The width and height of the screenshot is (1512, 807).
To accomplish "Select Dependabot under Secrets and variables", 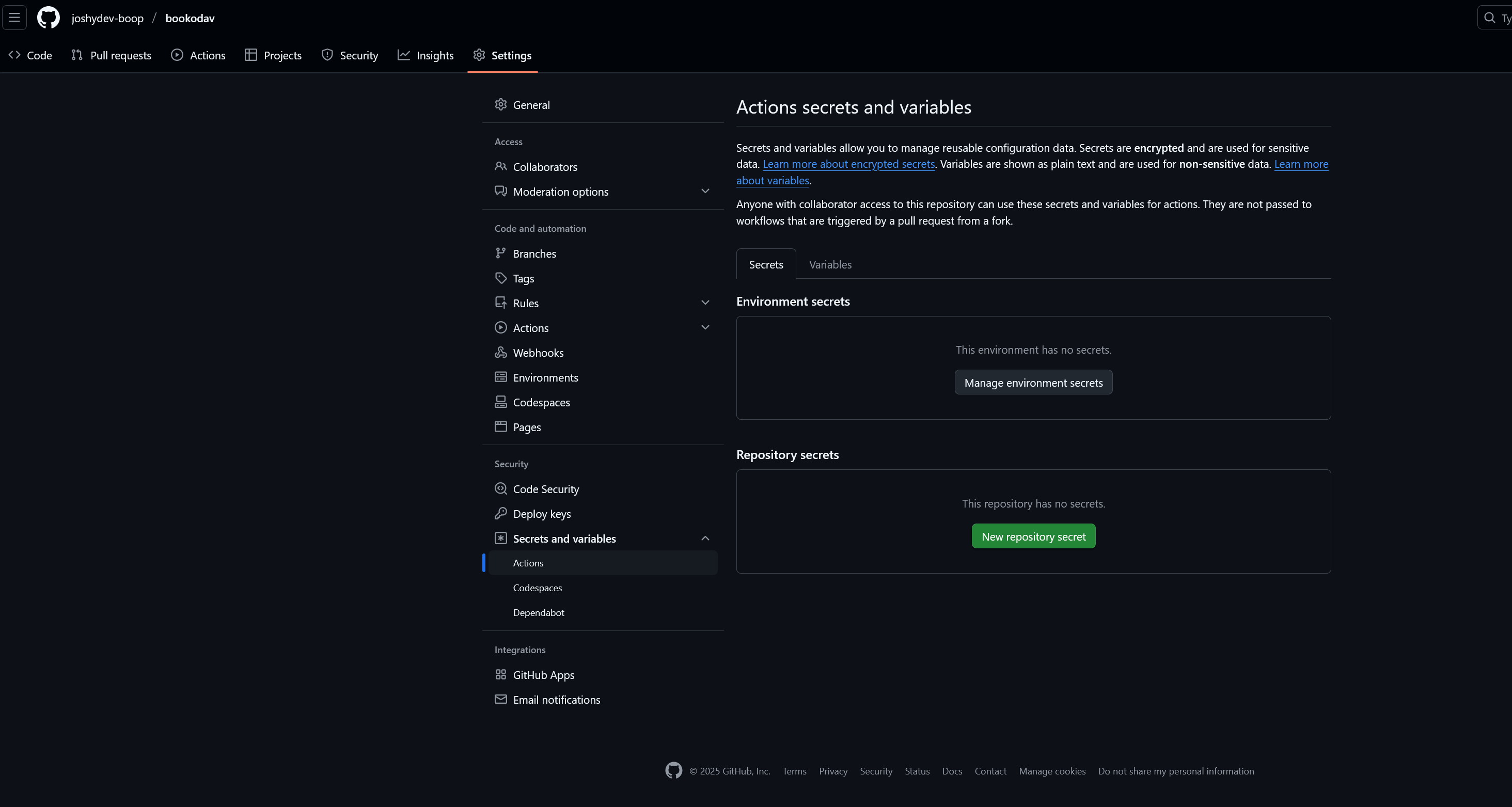I will (x=603, y=612).
